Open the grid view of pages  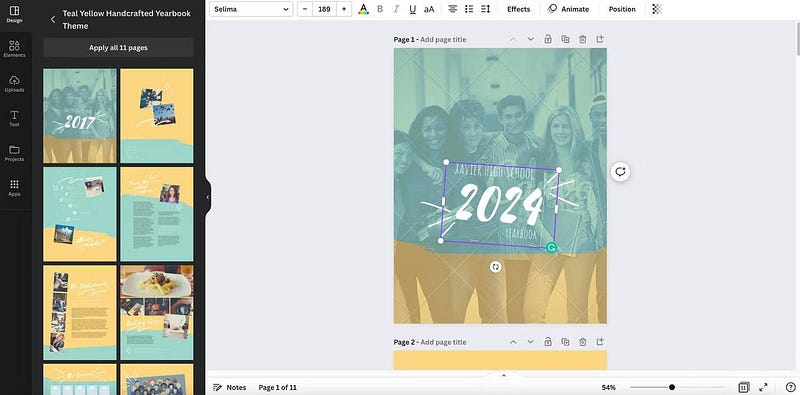[x=743, y=387]
